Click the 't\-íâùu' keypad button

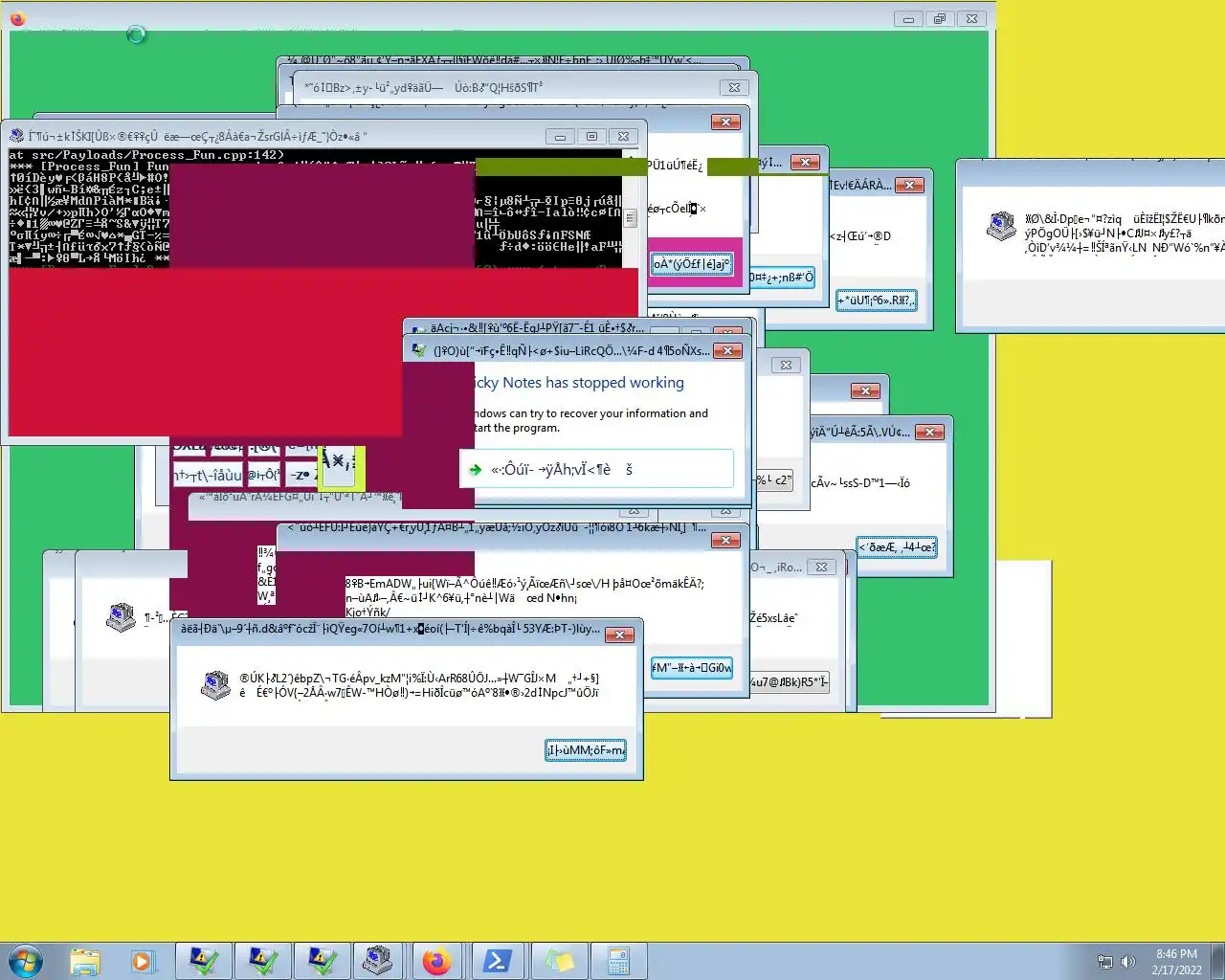(209, 475)
